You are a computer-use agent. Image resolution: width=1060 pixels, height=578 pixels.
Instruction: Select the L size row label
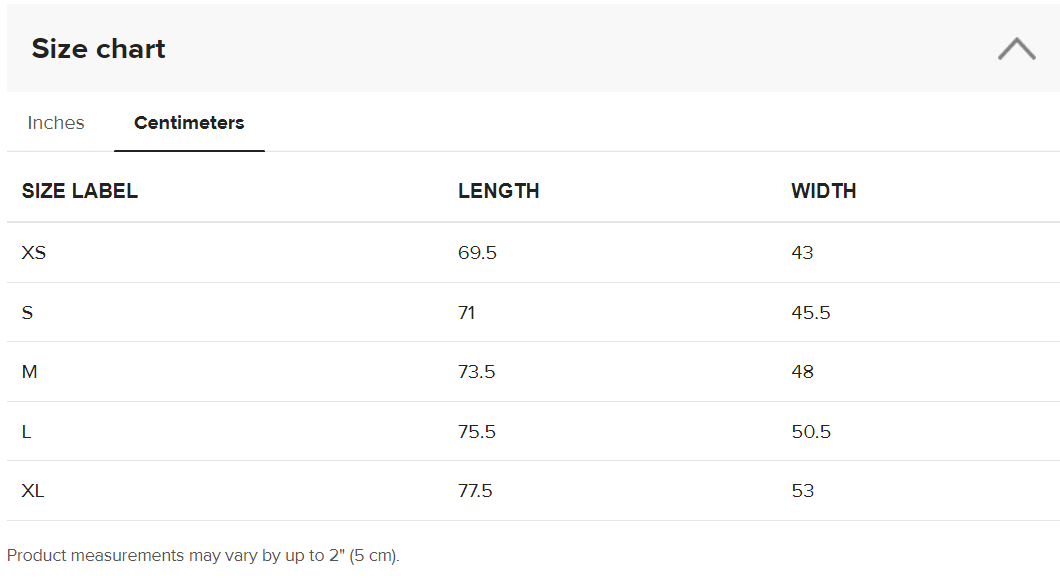pos(27,432)
